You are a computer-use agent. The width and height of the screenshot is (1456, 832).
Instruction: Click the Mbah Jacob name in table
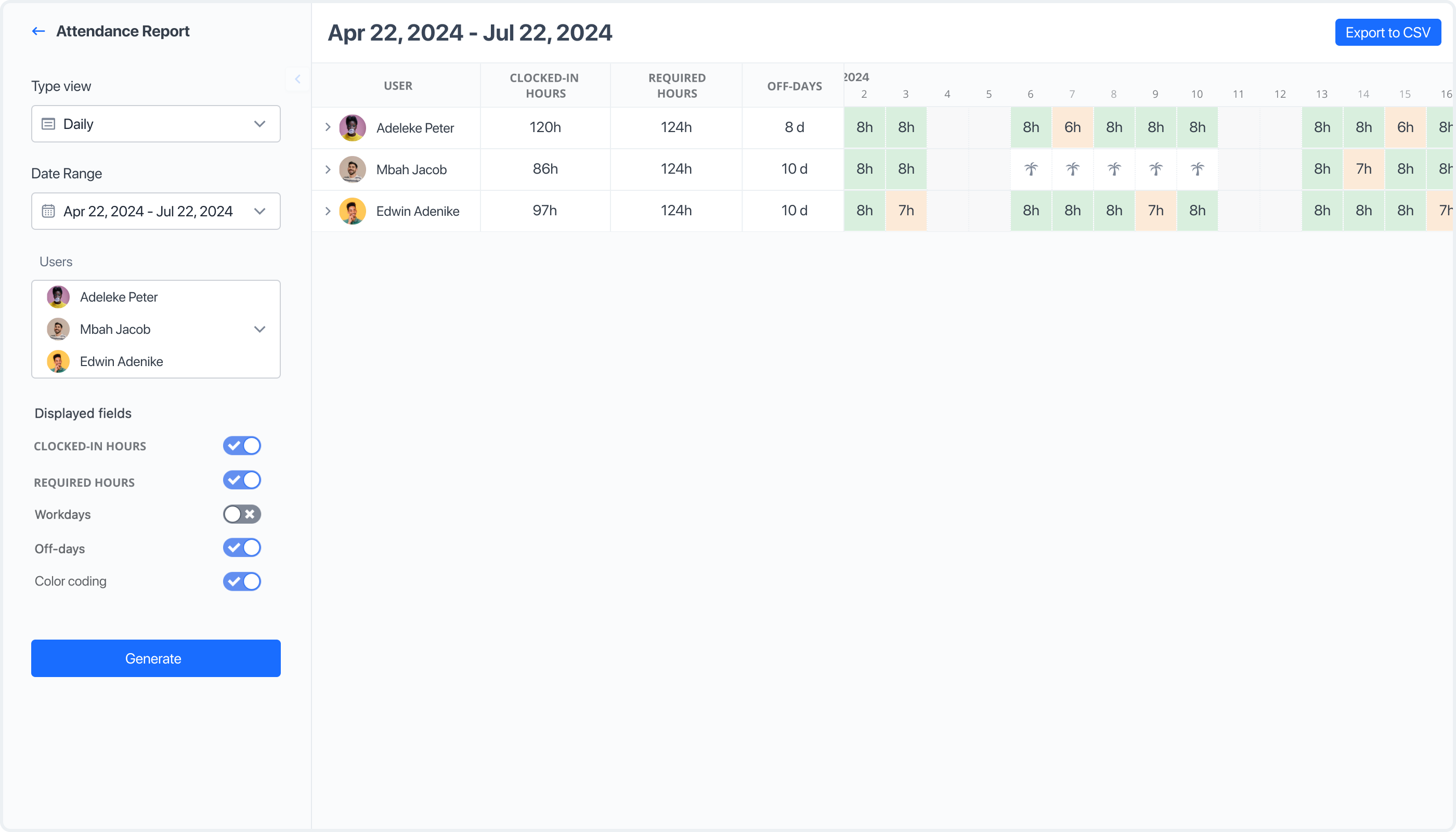tap(411, 170)
